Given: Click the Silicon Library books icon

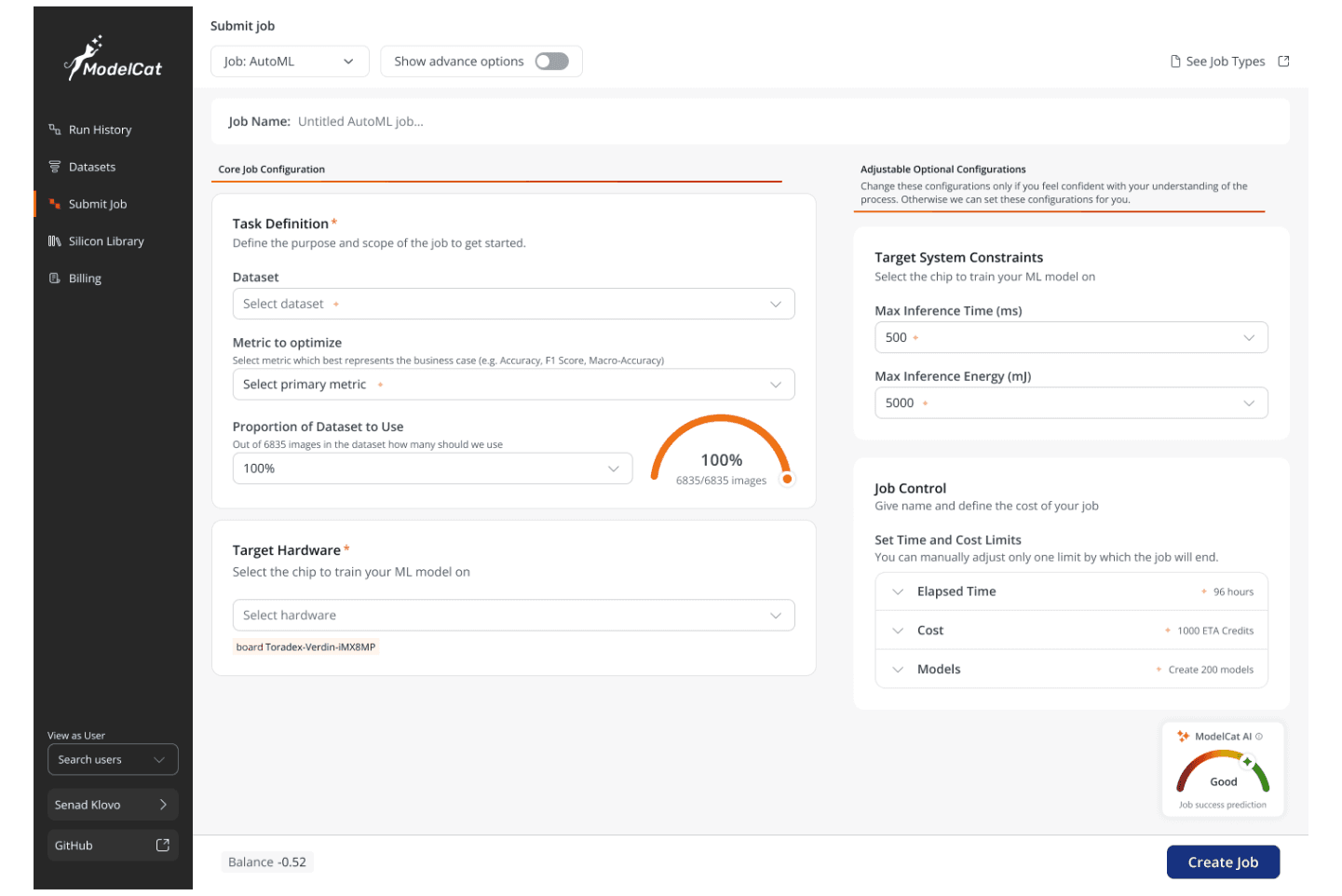Looking at the screenshot, I should click(55, 241).
